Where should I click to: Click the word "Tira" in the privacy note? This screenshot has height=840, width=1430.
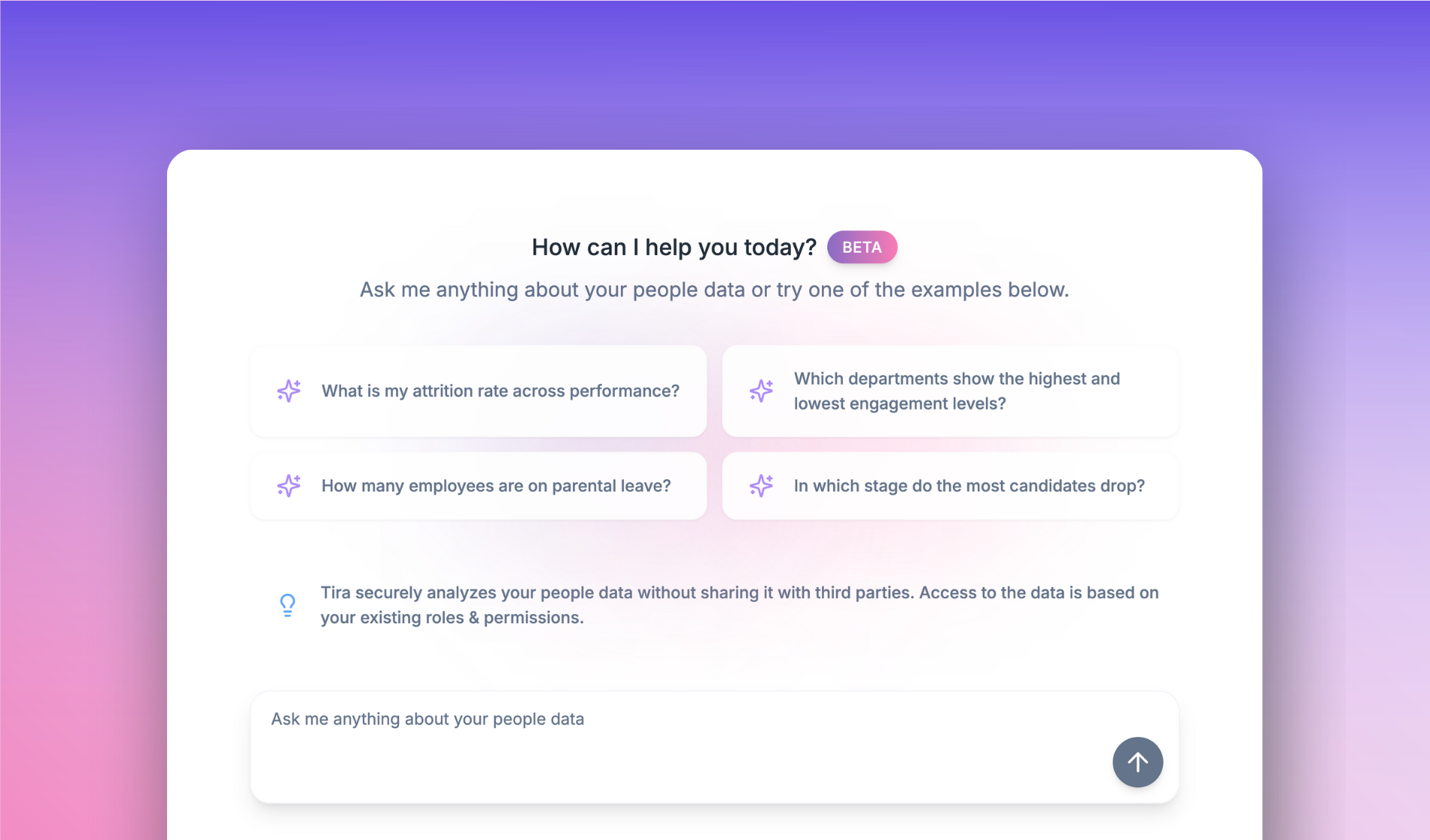336,592
